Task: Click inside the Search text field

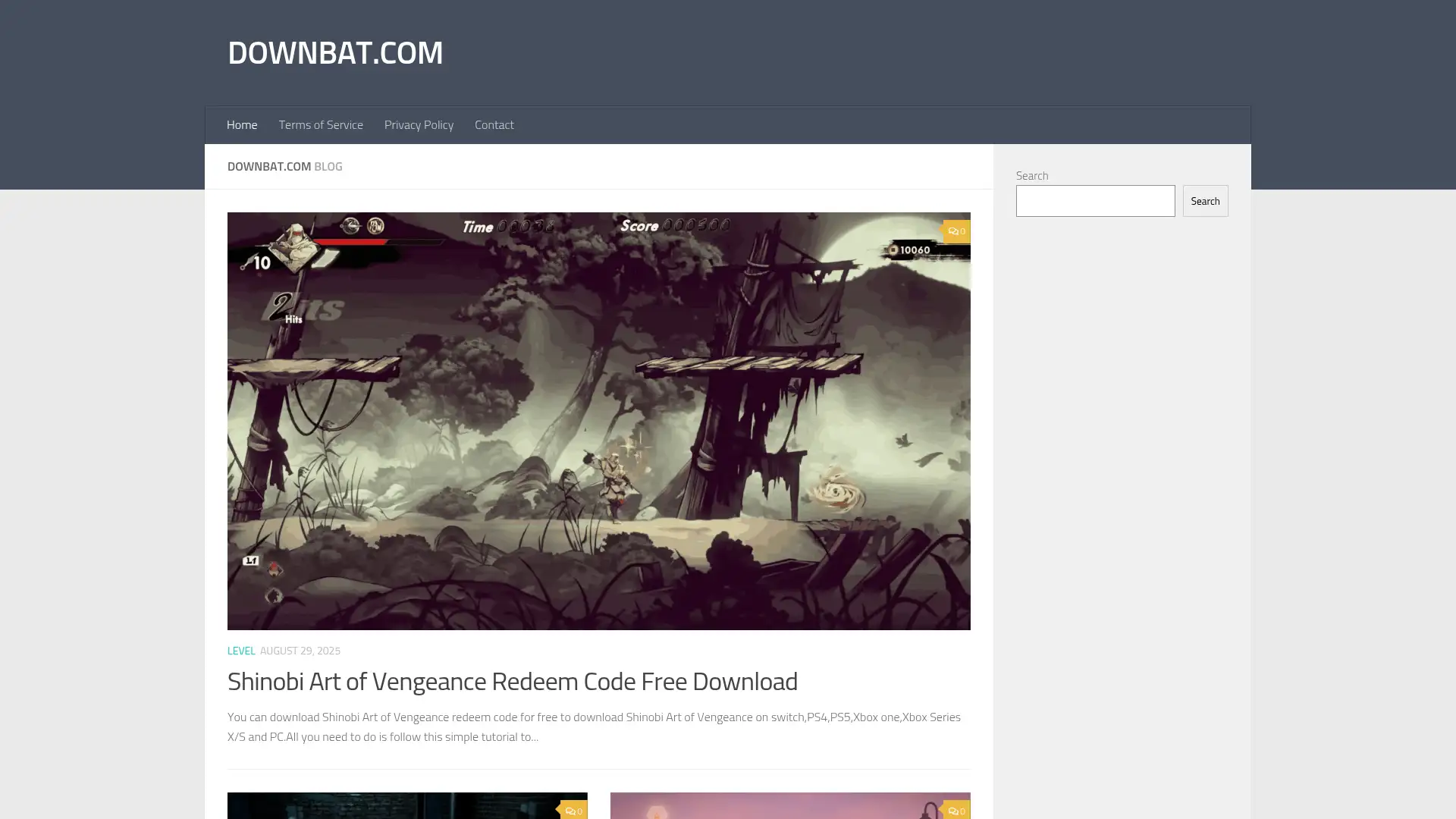Action: 1095,200
